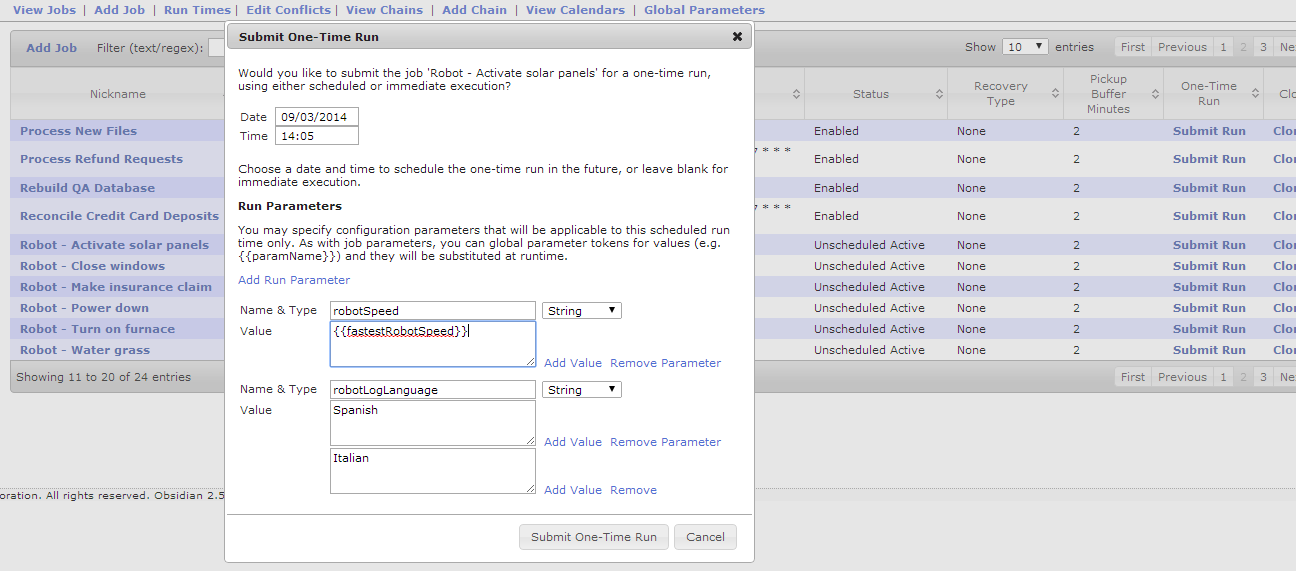Remove the Italian value entry
This screenshot has width=1296, height=571.
[633, 490]
